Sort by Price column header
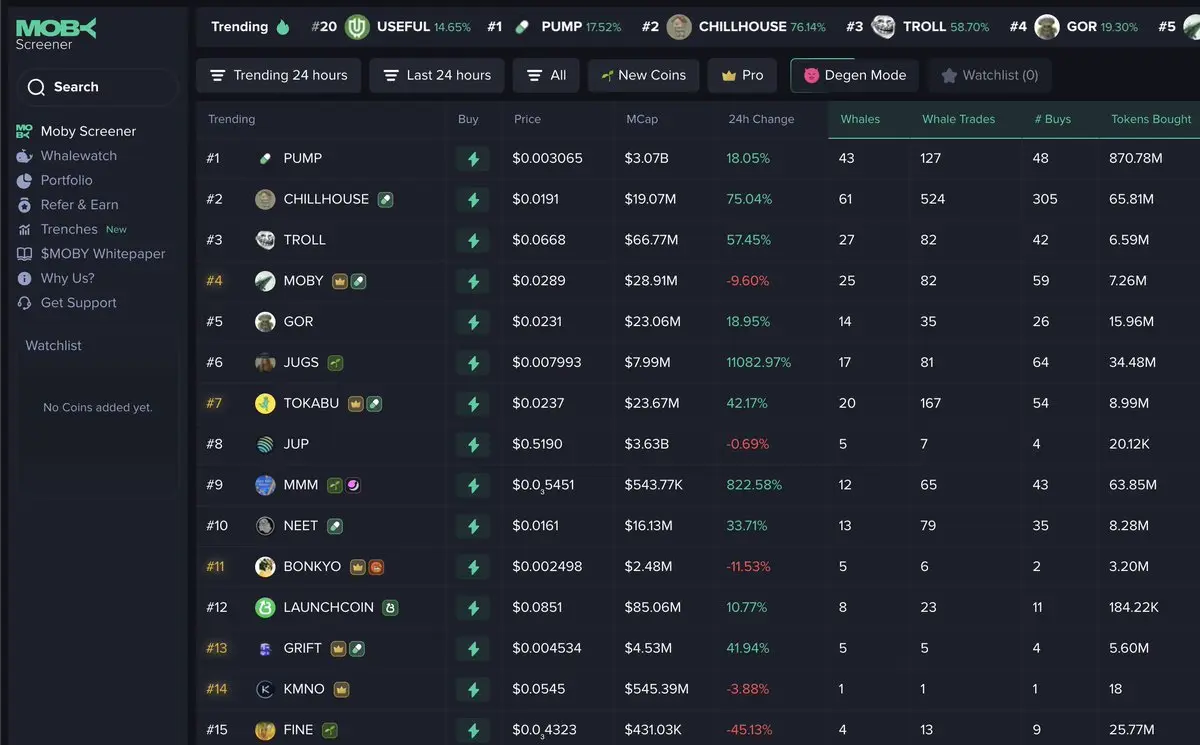Screen dimensions: 1200x745 click(x=527, y=119)
